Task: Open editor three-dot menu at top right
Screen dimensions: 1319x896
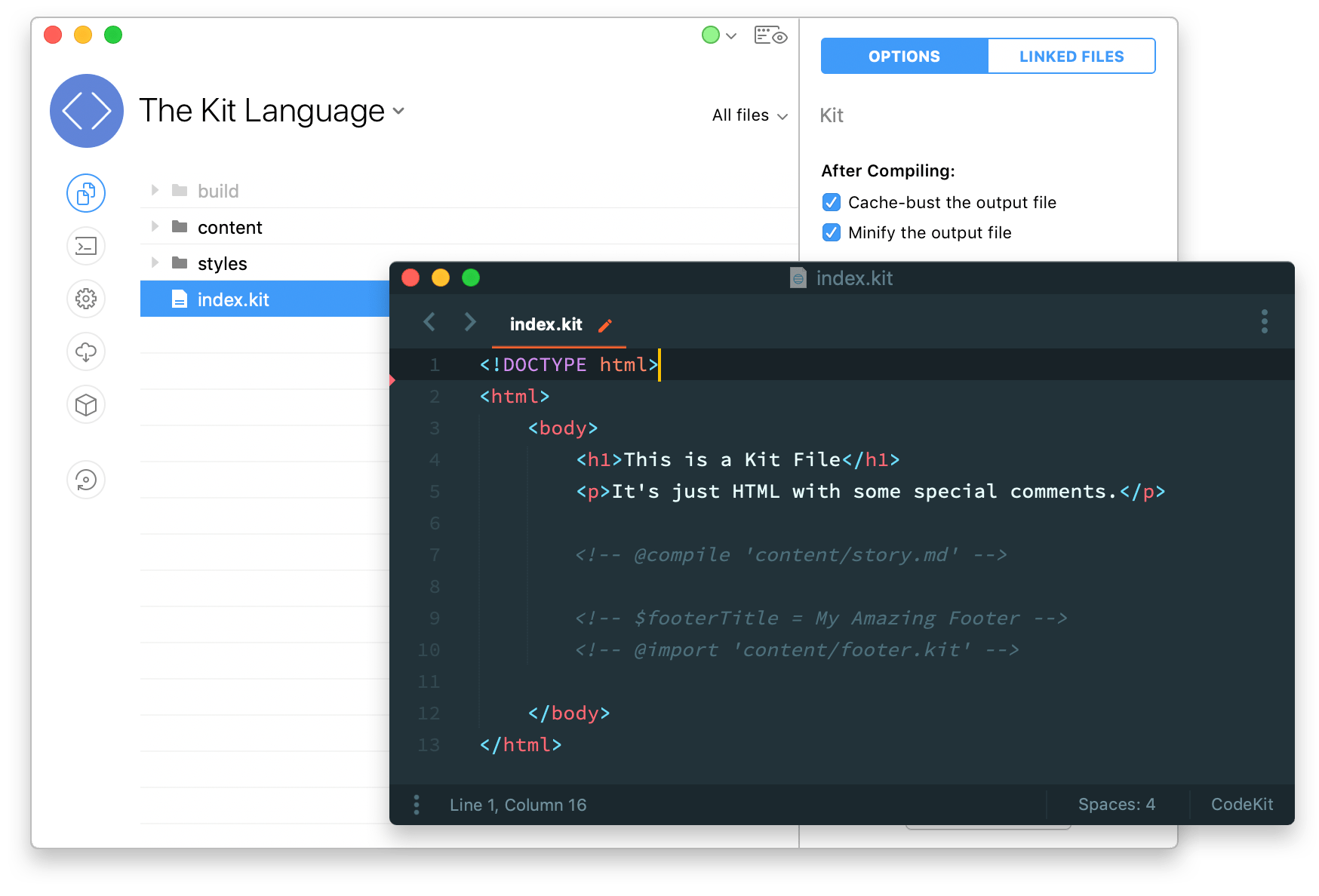Action: (1265, 321)
